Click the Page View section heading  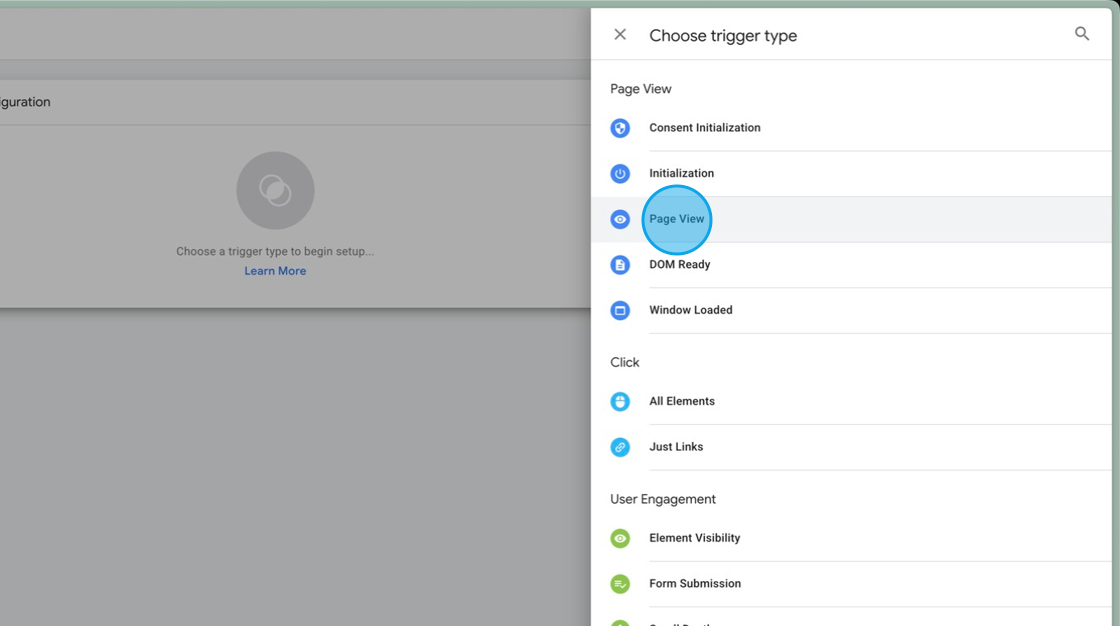point(640,88)
